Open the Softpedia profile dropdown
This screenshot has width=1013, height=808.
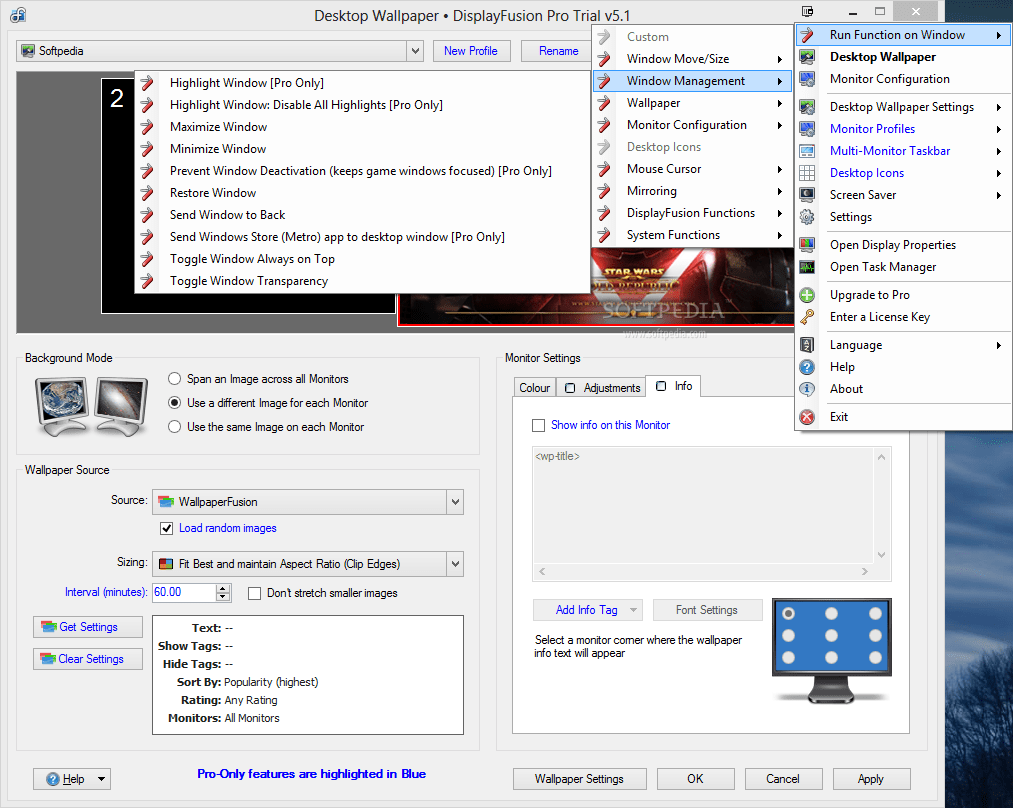coord(414,50)
